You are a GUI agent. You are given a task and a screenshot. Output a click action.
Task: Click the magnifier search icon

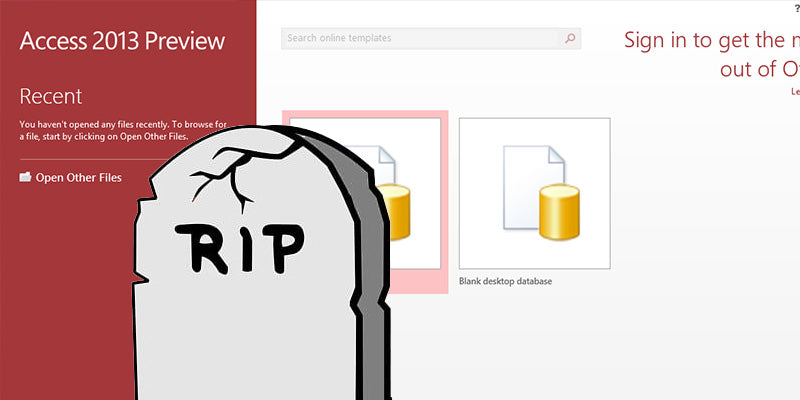pos(570,39)
